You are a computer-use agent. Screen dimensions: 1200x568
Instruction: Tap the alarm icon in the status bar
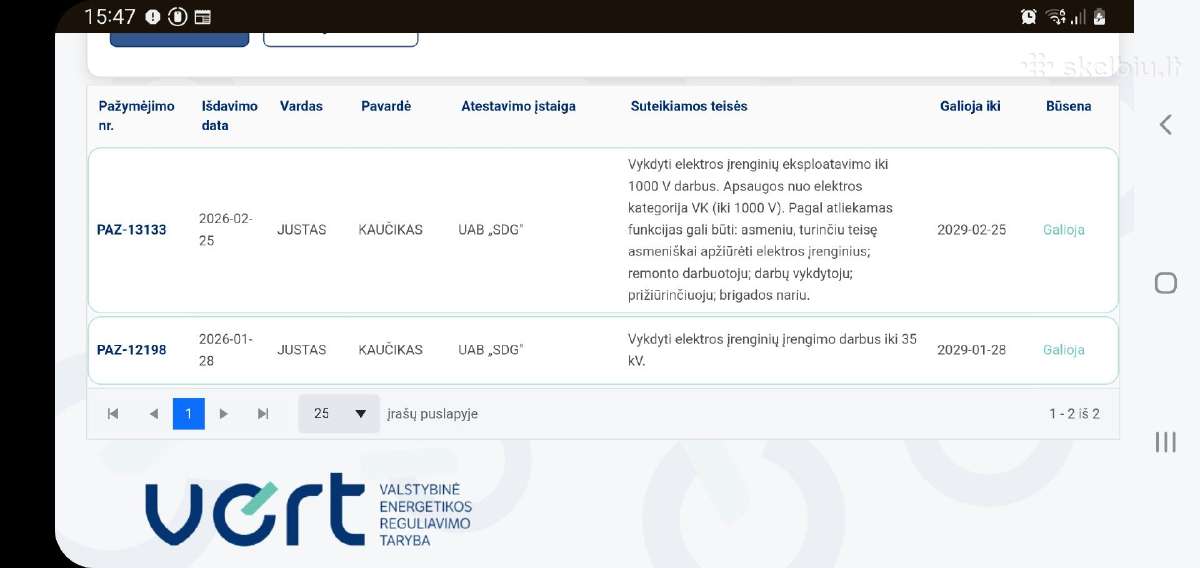pos(1028,16)
